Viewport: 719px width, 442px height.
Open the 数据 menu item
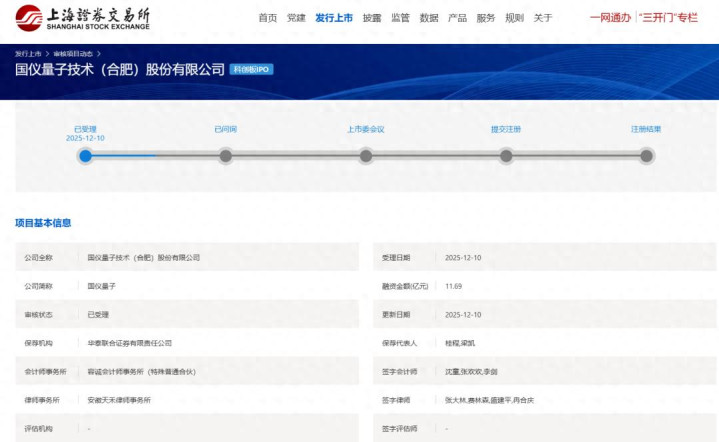coord(429,18)
